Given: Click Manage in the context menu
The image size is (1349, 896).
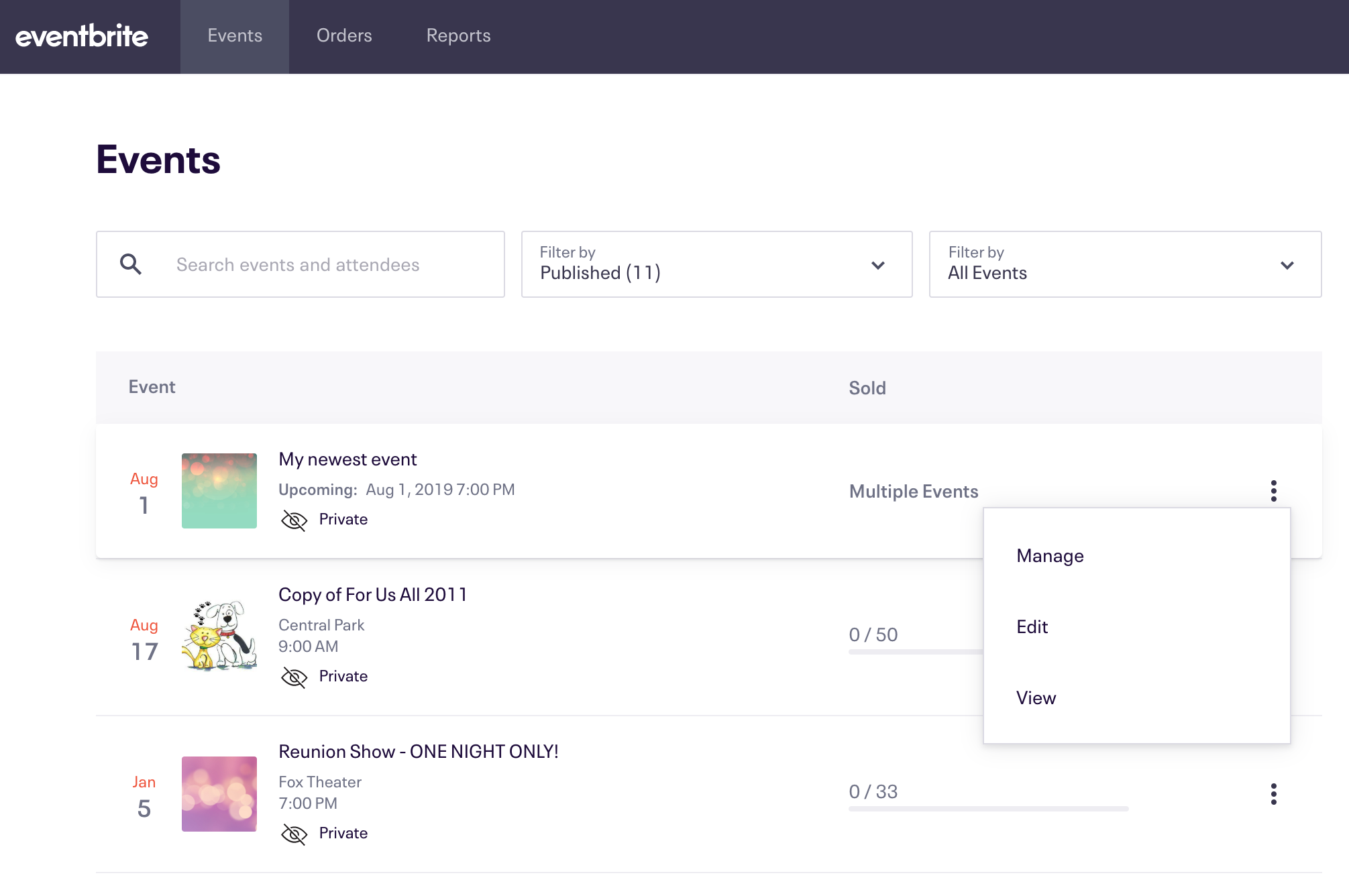Looking at the screenshot, I should 1049,555.
